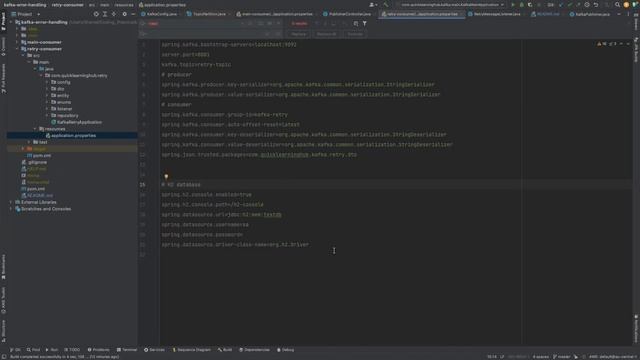Image resolution: width=640 pixels, height=360 pixels.
Task: Switch to RetryMessageListener.java tab
Action: click(x=495, y=14)
